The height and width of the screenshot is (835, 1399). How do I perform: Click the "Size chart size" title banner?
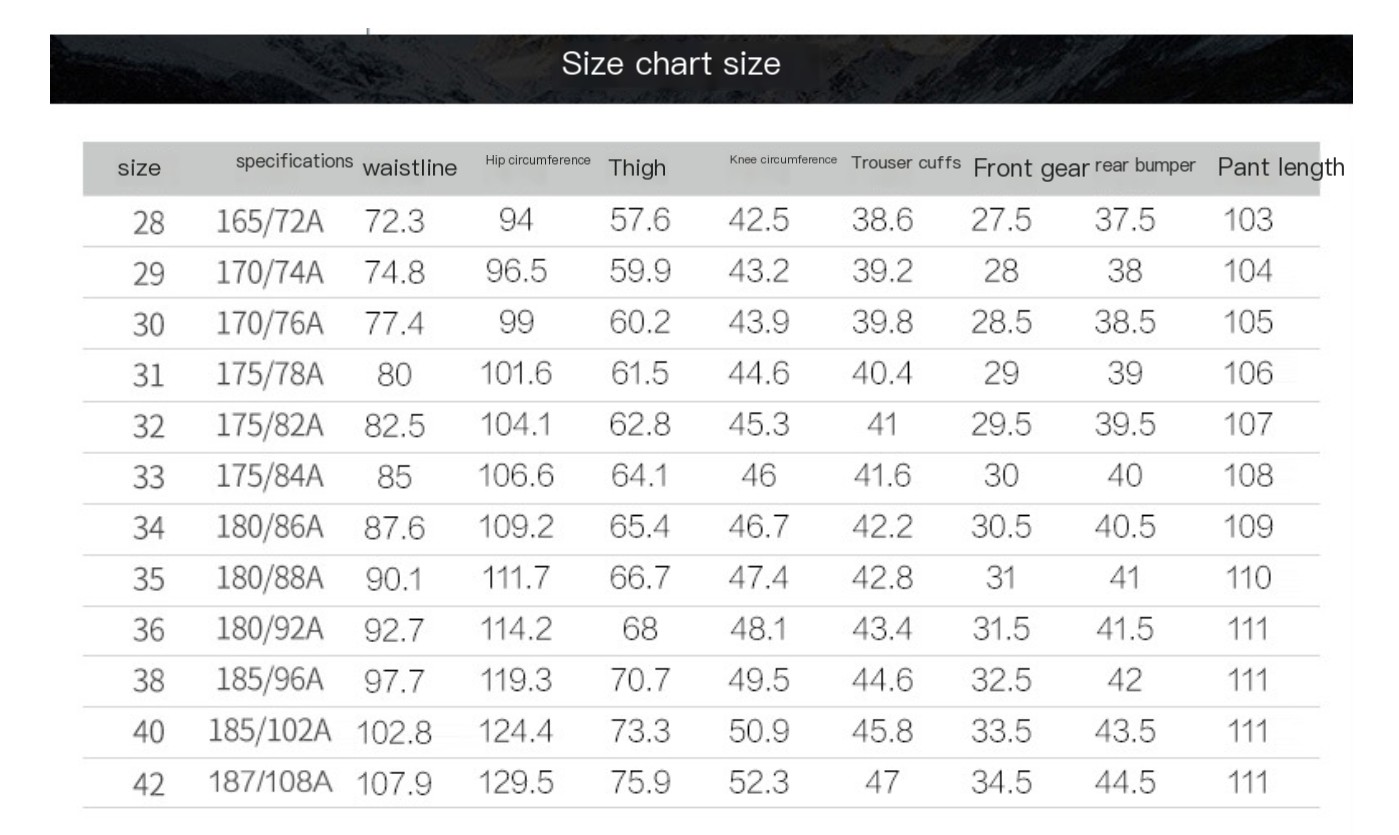(x=670, y=65)
